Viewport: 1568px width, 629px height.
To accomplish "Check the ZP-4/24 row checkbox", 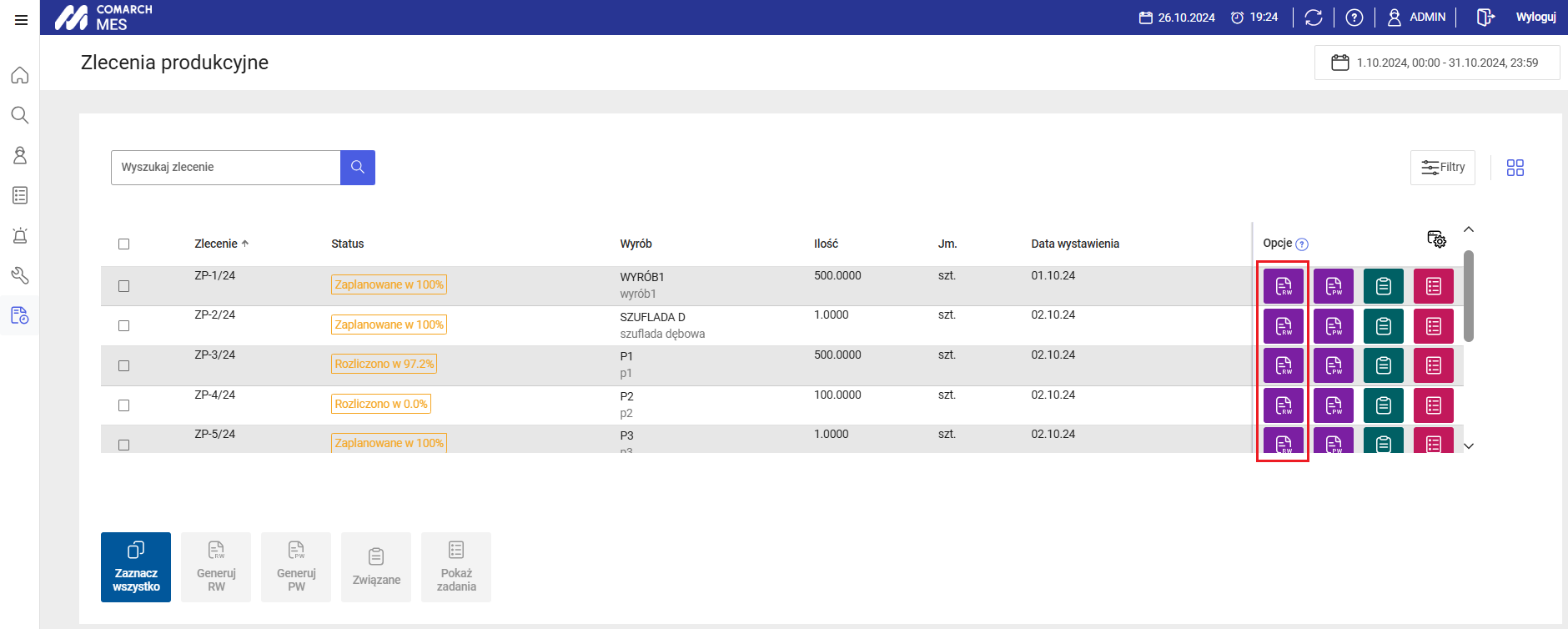I will coord(123,405).
